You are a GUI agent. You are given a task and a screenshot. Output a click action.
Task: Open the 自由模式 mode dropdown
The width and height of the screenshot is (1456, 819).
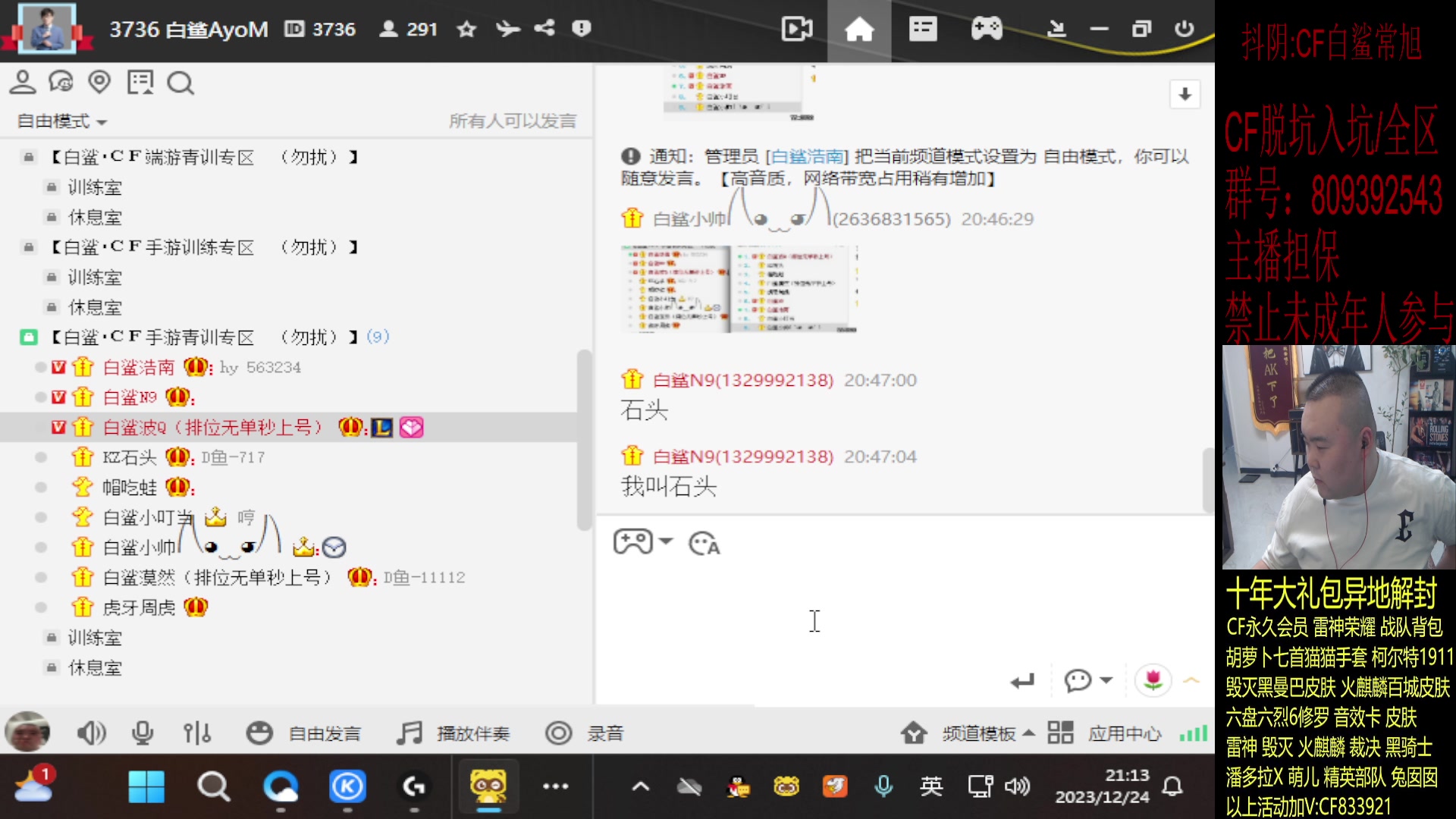(61, 121)
